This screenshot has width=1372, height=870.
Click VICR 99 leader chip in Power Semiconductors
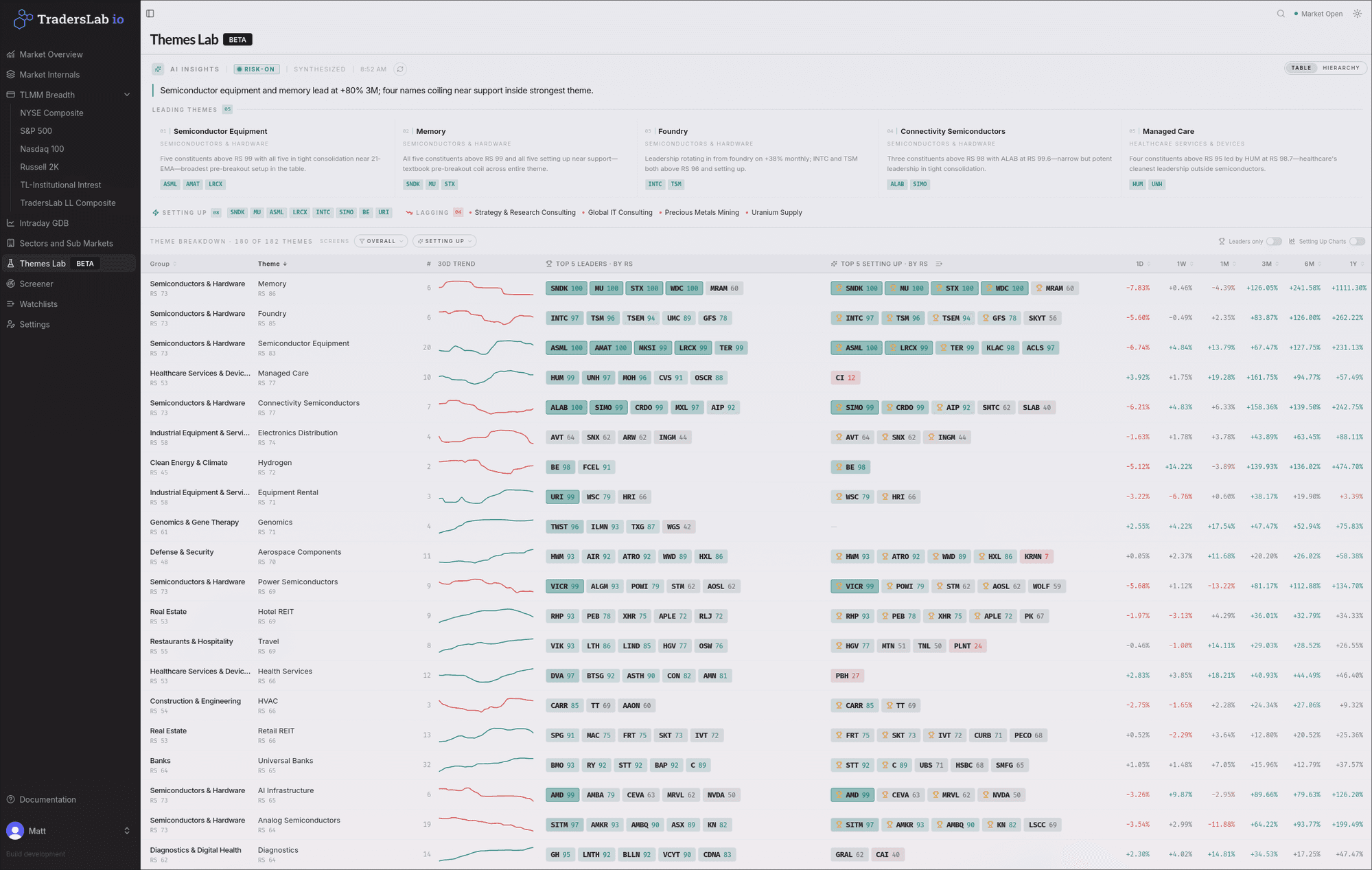(564, 586)
